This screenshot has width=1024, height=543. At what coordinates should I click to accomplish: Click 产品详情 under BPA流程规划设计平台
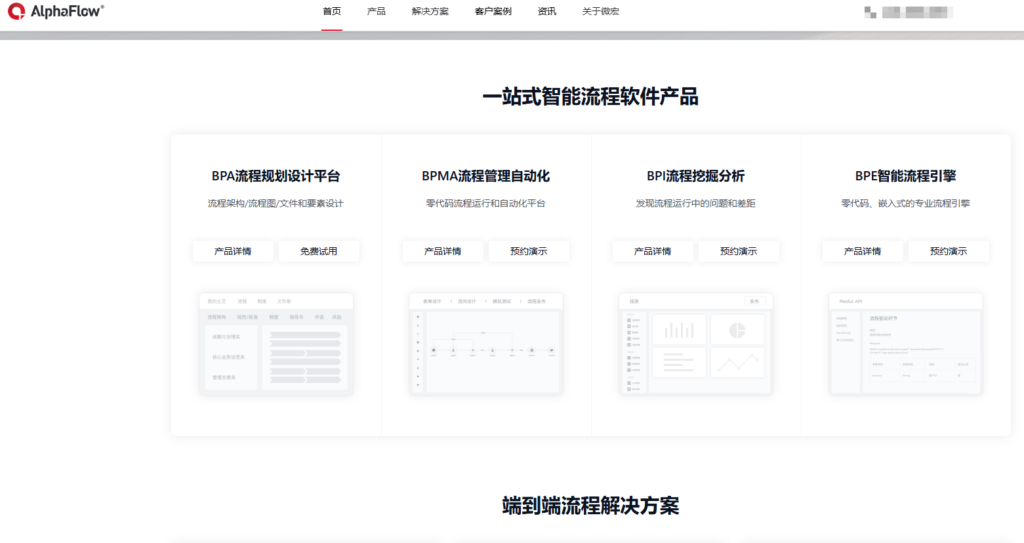(233, 251)
